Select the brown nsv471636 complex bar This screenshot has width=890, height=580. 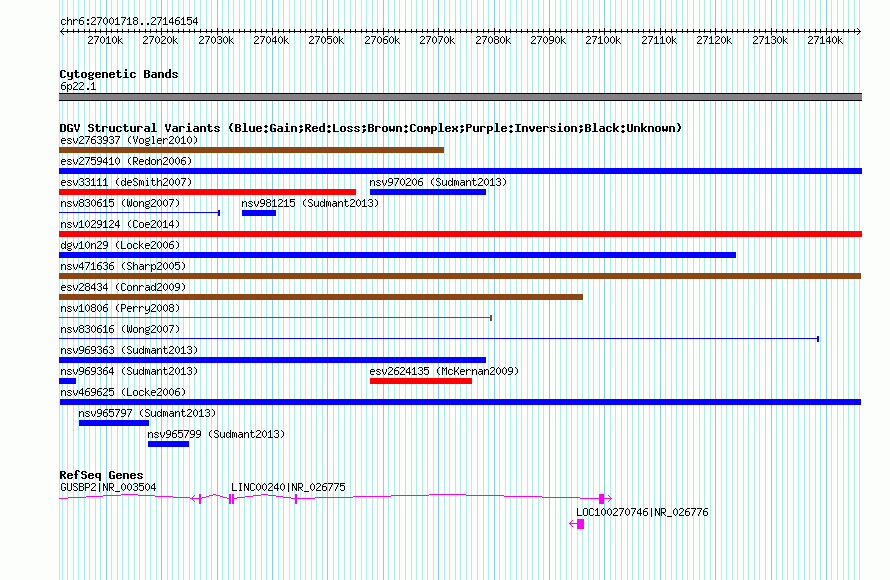[460, 276]
